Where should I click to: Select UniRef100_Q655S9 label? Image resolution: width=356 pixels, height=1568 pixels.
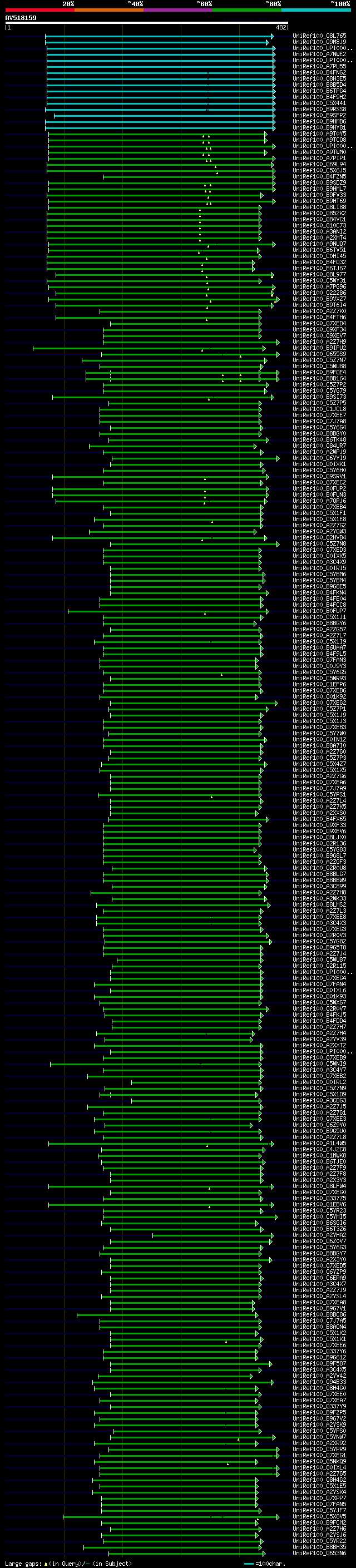[319, 354]
